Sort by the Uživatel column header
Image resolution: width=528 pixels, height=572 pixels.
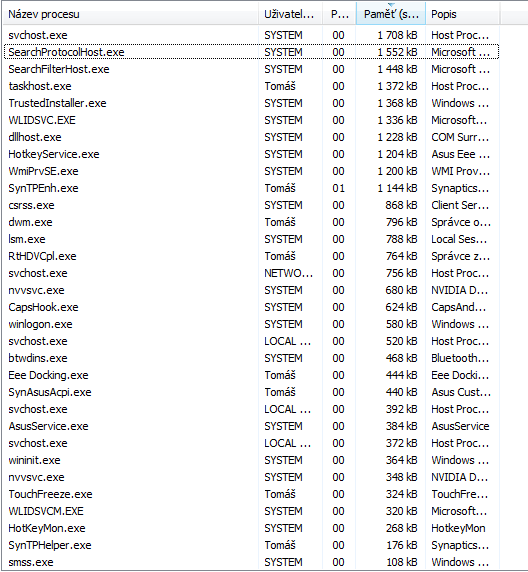pos(290,14)
